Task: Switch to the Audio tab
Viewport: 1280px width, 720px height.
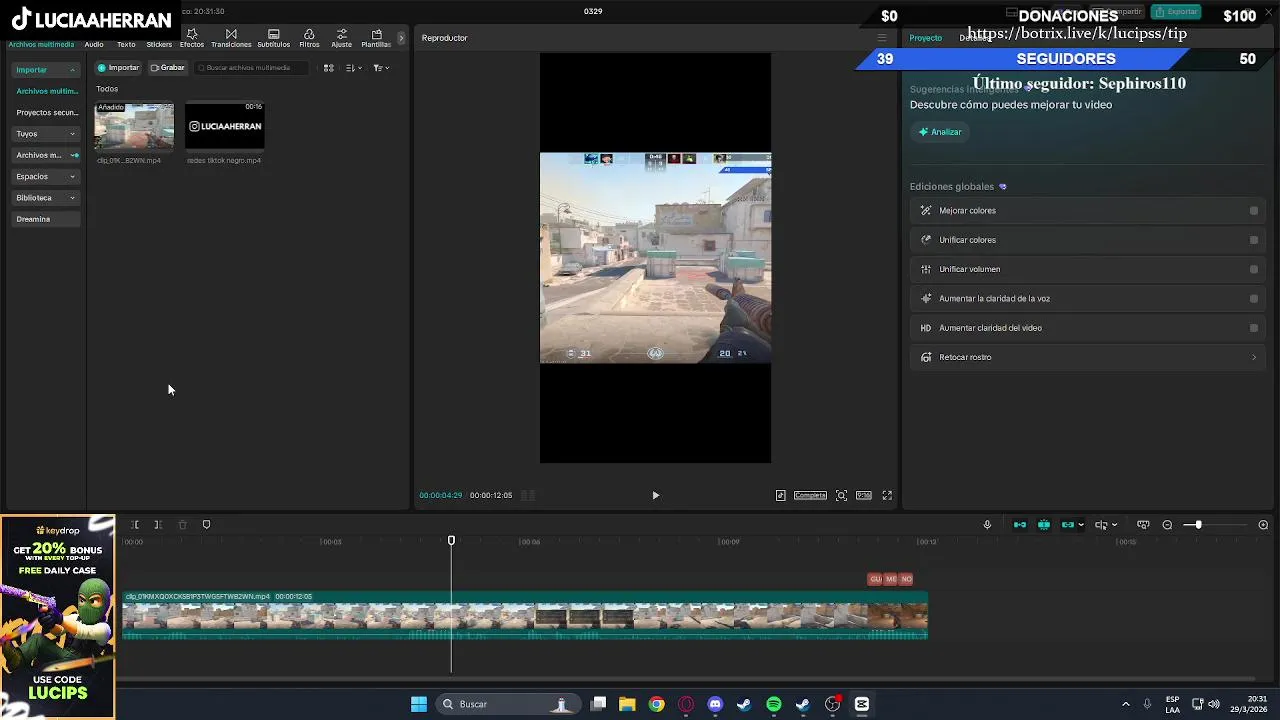Action: [94, 45]
